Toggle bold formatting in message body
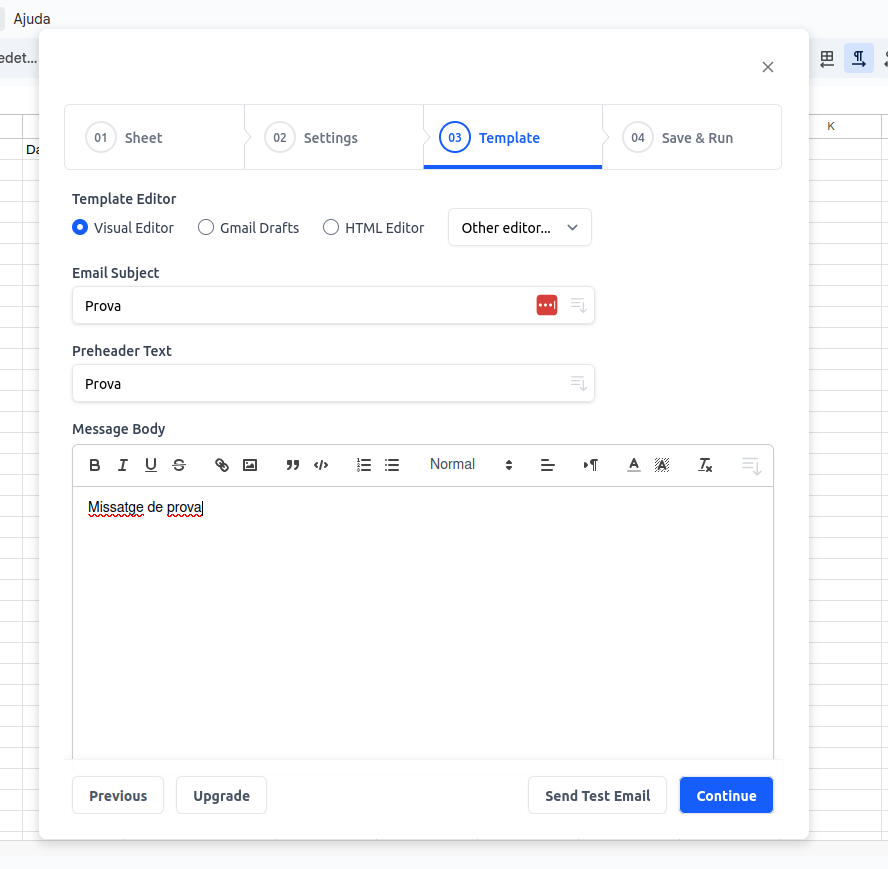This screenshot has height=869, width=888. pyautogui.click(x=95, y=465)
